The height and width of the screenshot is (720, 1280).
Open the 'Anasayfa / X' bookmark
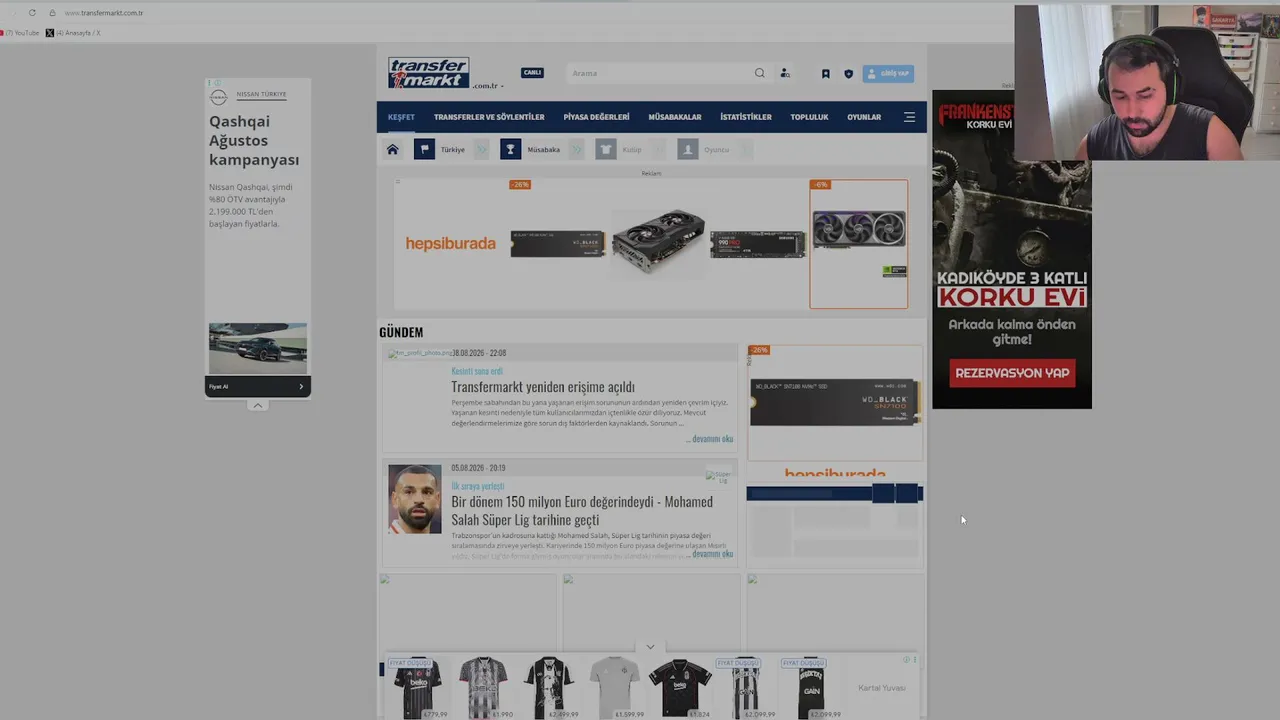click(74, 33)
